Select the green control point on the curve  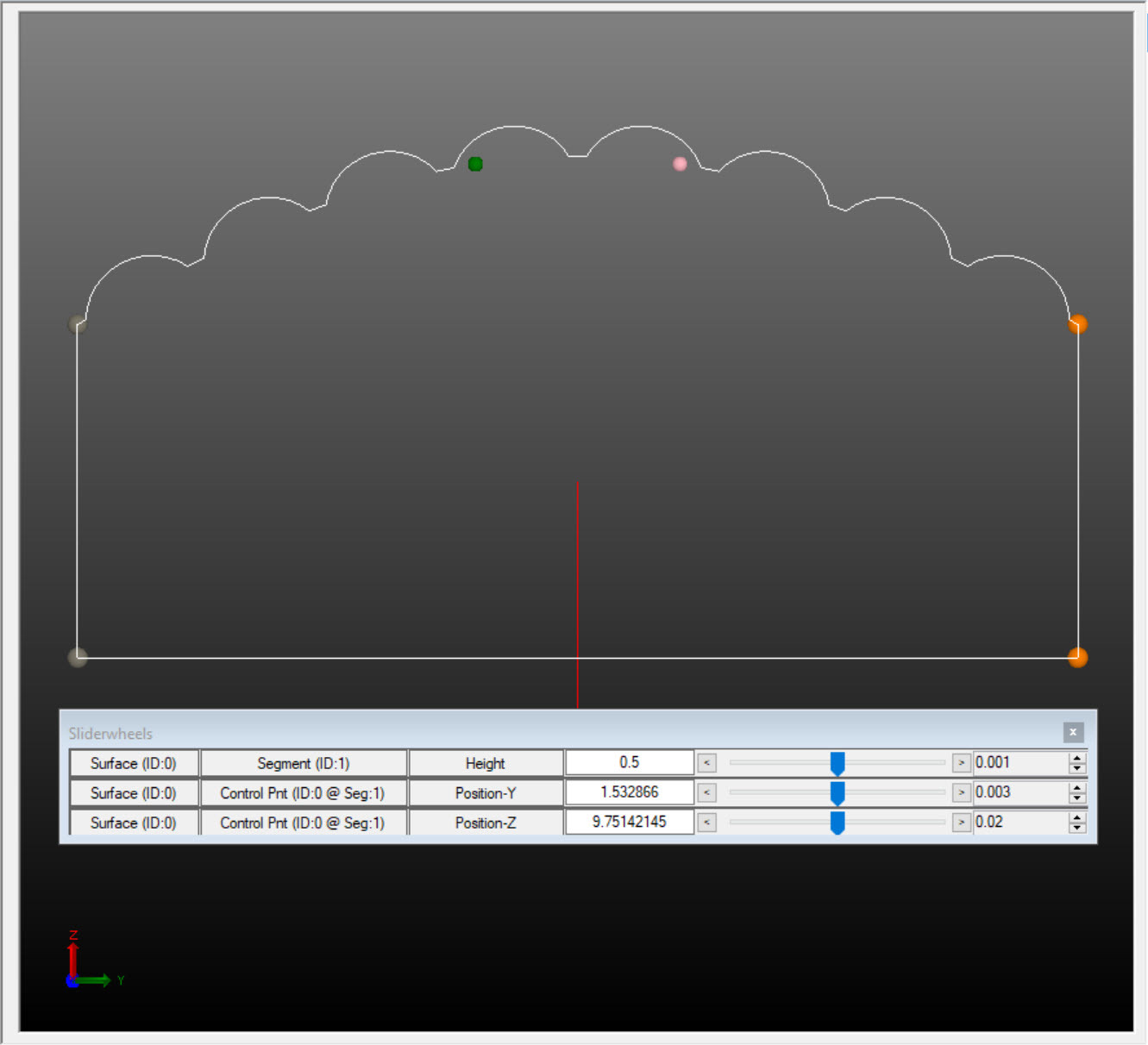click(x=475, y=164)
